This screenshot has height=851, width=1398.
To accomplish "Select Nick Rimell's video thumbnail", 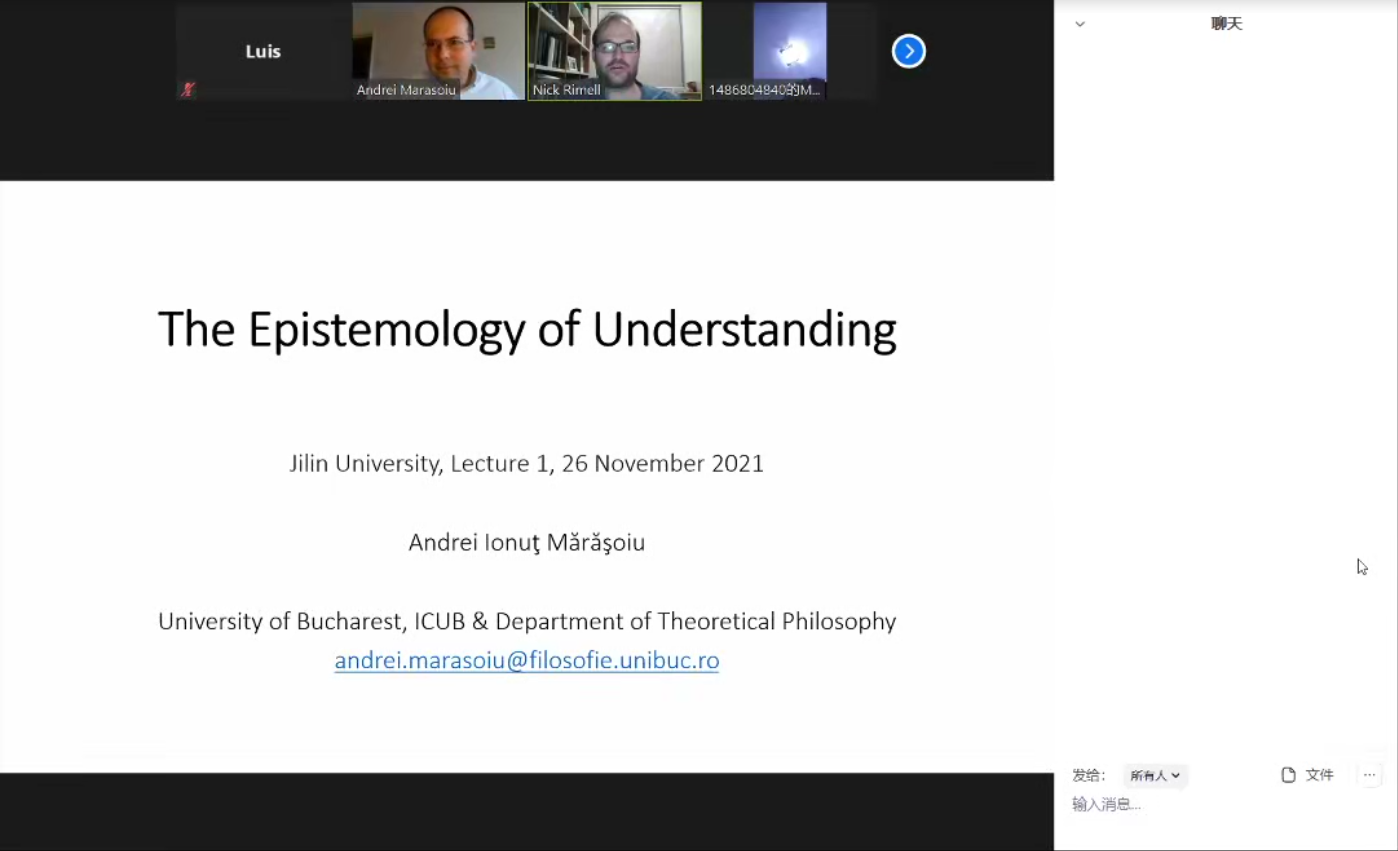I will pos(614,45).
